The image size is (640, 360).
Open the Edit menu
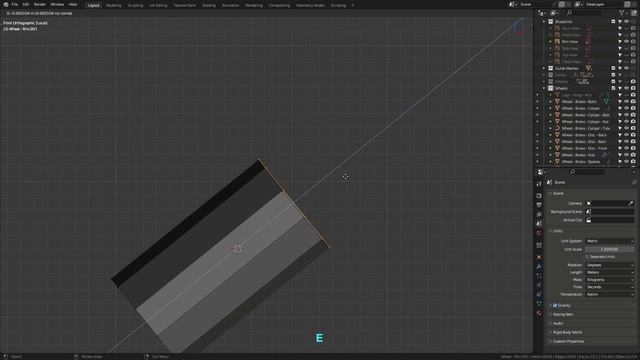26,4
